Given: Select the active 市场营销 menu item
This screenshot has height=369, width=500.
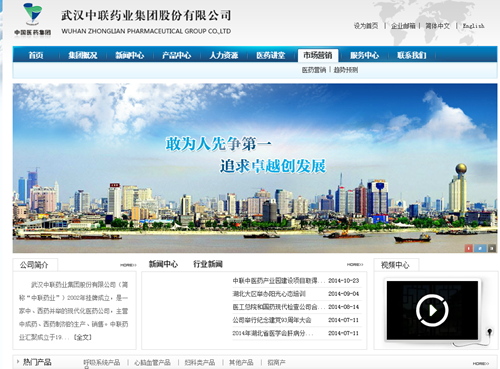Looking at the screenshot, I should point(318,55).
